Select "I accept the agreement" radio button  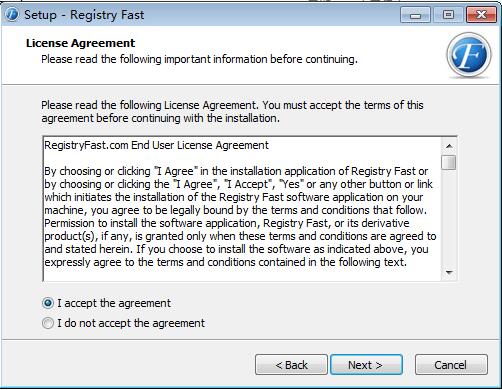coord(48,303)
